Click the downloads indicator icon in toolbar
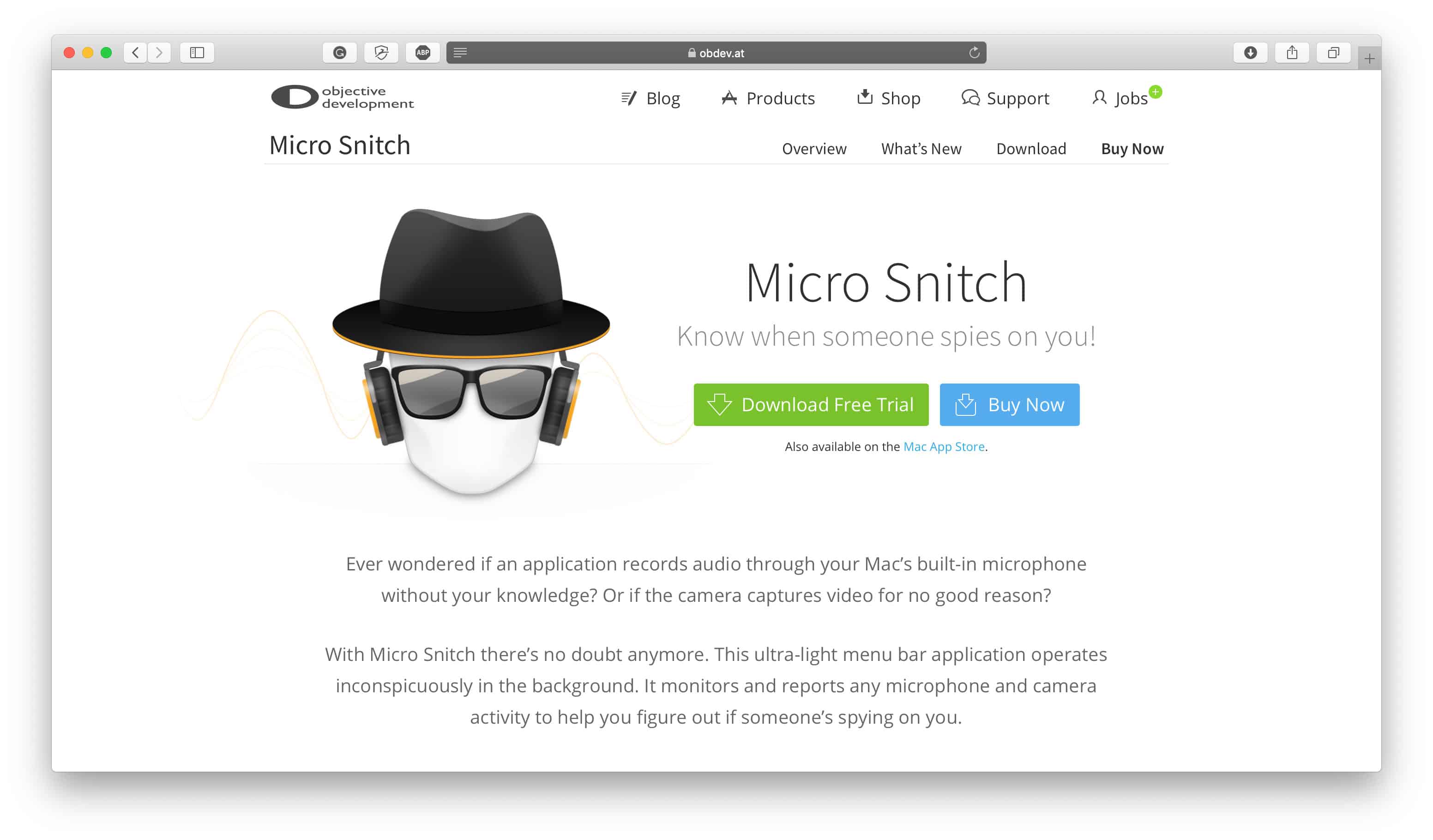The image size is (1433, 840). click(x=1248, y=52)
